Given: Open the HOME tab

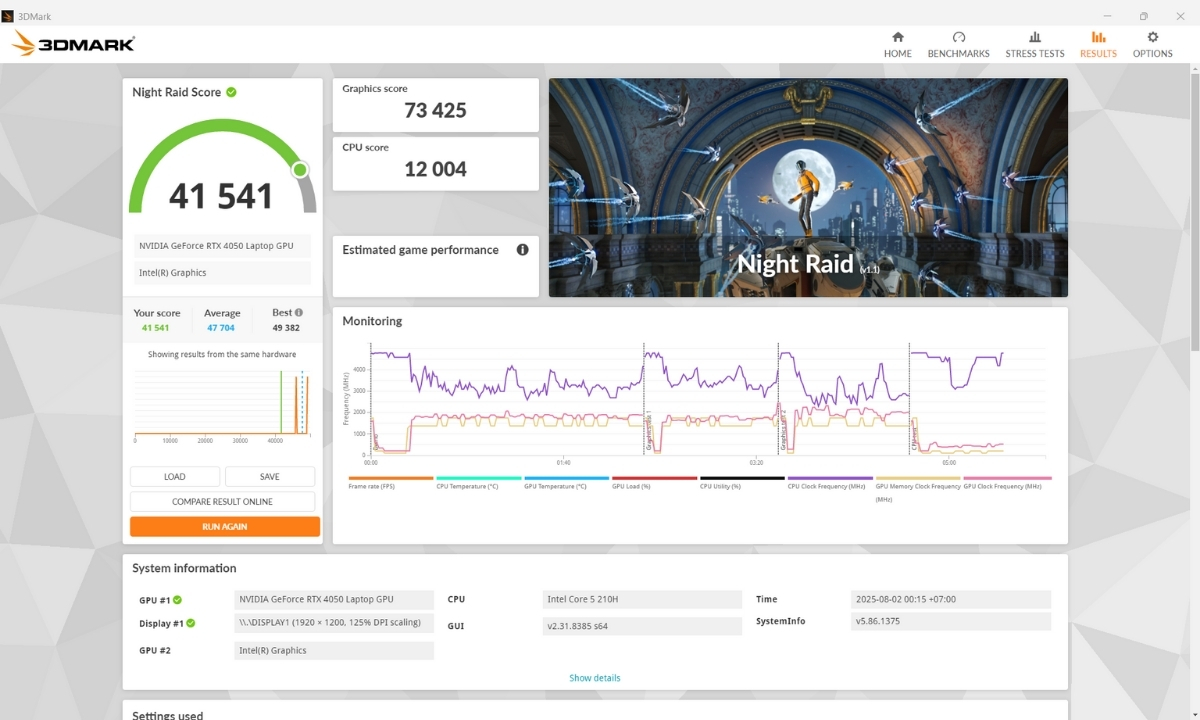Looking at the screenshot, I should coord(897,44).
